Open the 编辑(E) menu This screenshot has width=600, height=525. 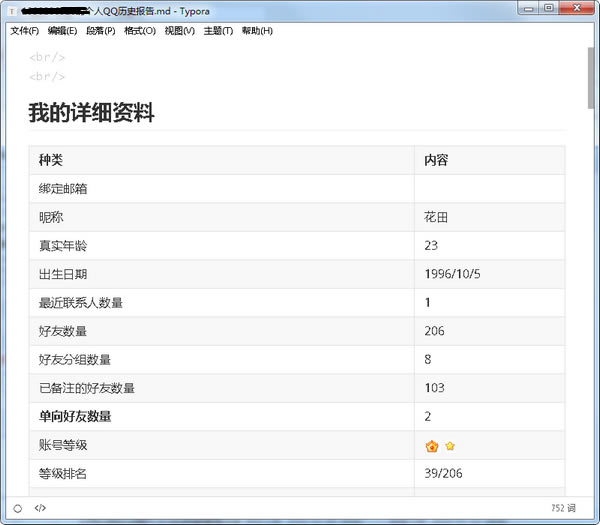click(x=62, y=31)
